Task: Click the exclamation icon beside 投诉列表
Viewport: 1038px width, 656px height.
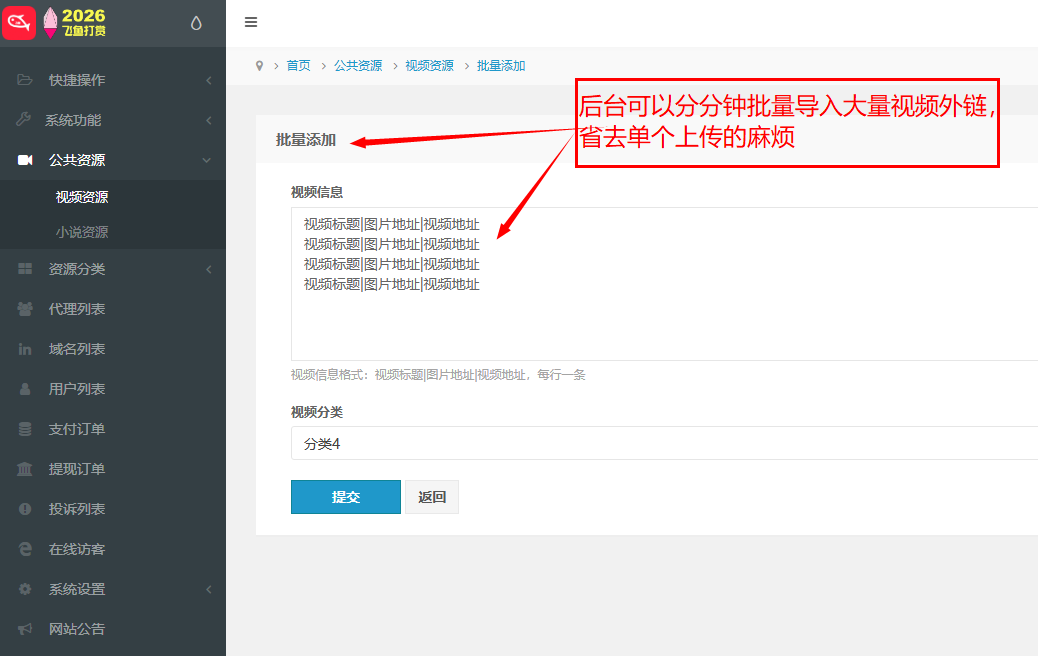Action: (x=25, y=509)
